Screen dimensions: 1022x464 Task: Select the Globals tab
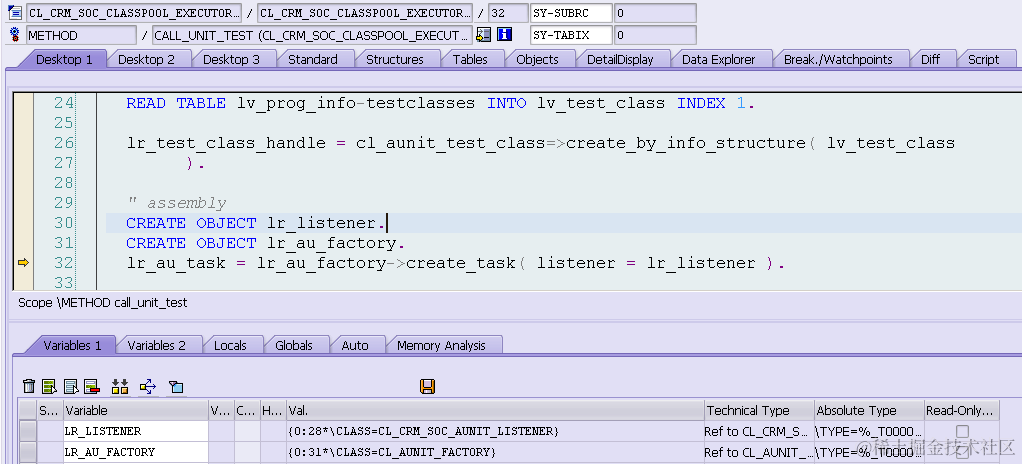294,345
